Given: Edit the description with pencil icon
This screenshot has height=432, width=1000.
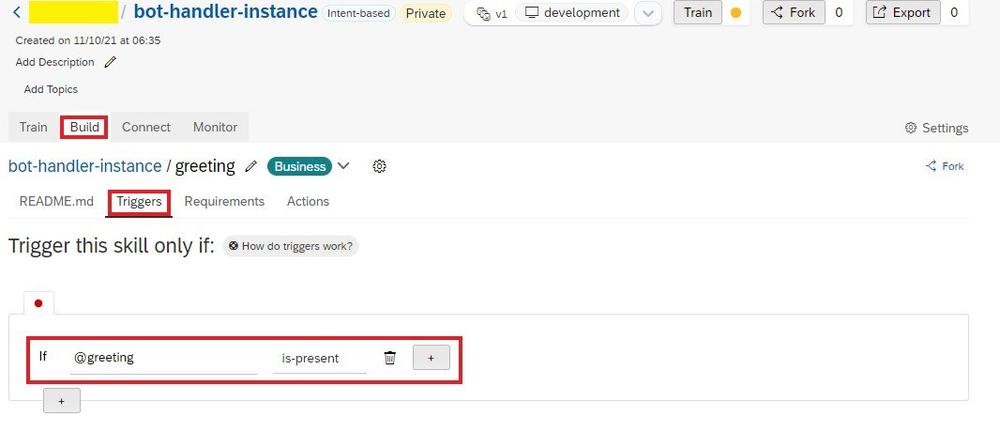Looking at the screenshot, I should [x=110, y=62].
